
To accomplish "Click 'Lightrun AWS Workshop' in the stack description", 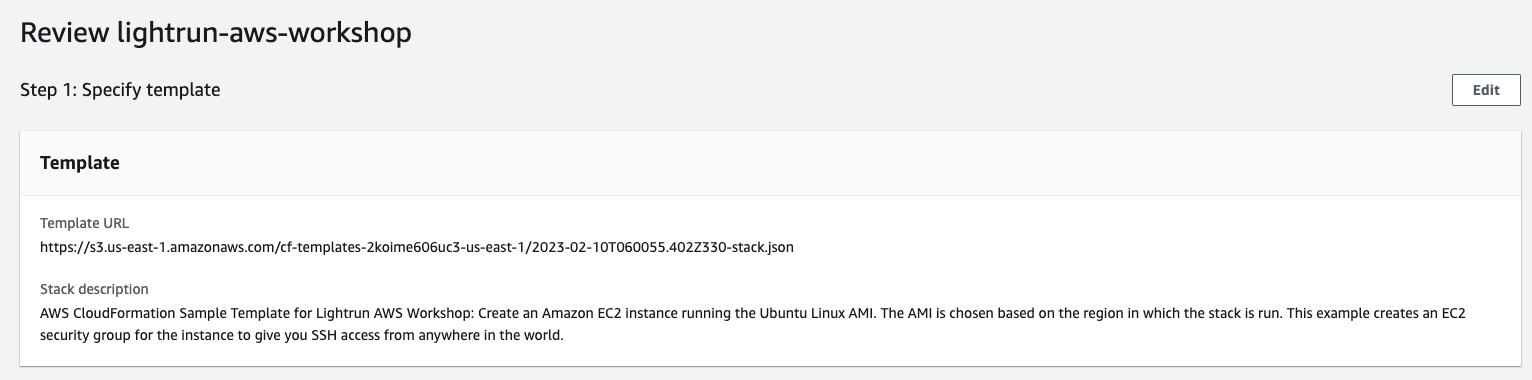I will click(x=396, y=313).
